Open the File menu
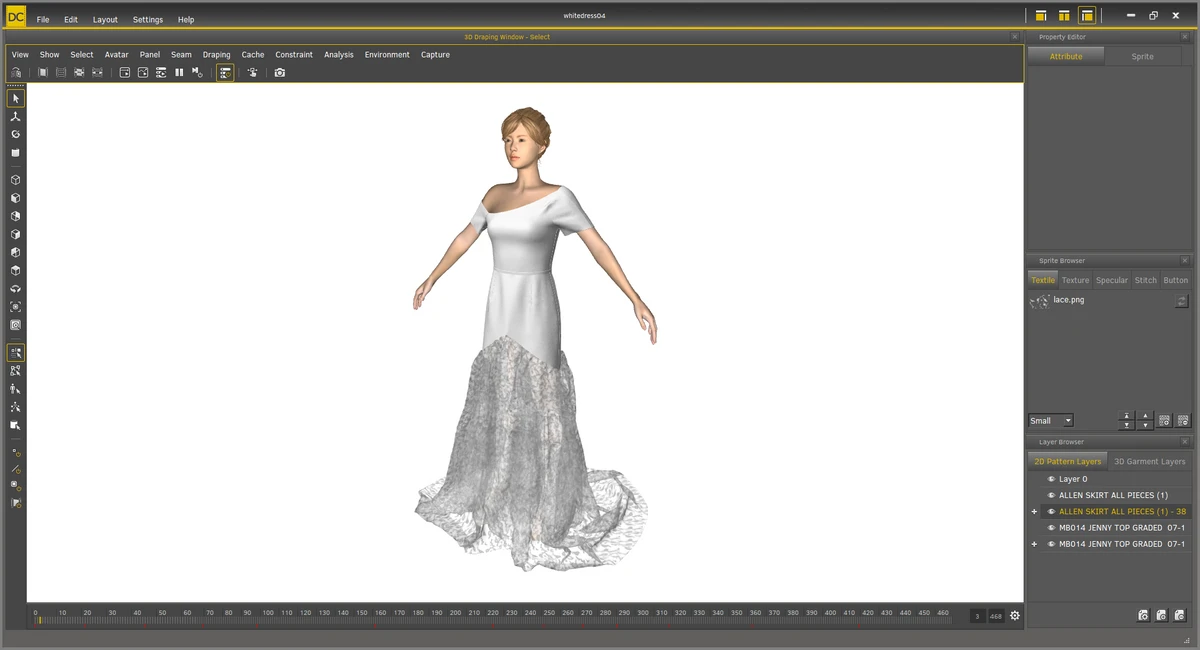The image size is (1200, 650). [43, 20]
